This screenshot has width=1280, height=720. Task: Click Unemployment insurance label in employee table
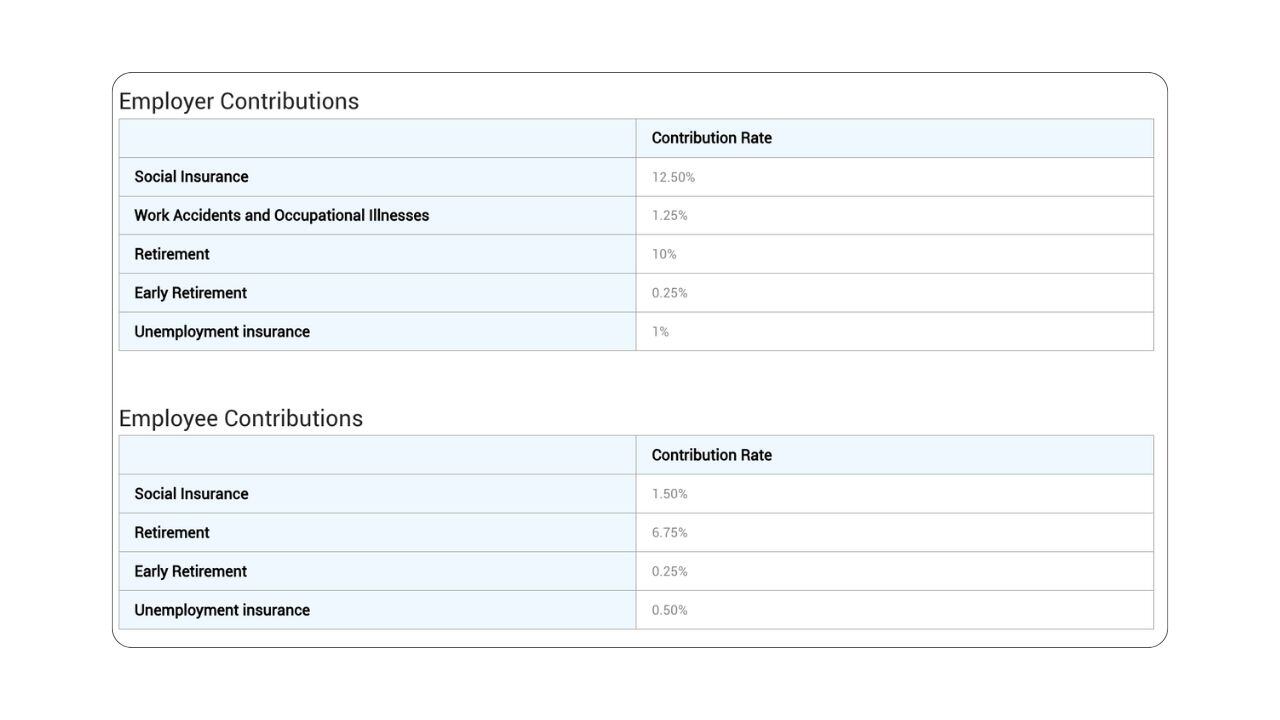pos(222,610)
